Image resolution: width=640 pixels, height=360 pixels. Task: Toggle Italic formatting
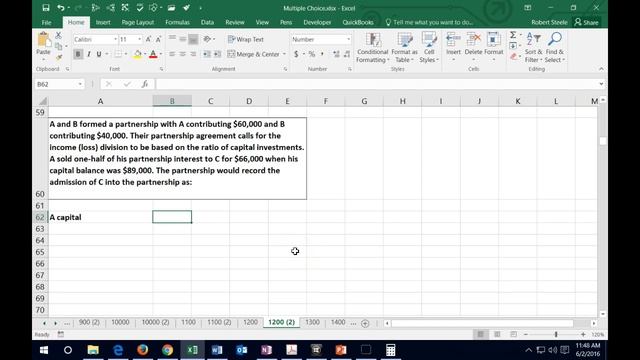[89, 54]
